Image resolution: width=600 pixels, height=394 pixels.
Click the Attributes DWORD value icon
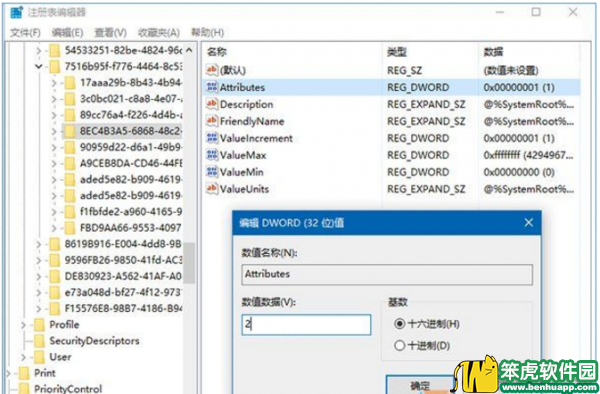tap(212, 87)
